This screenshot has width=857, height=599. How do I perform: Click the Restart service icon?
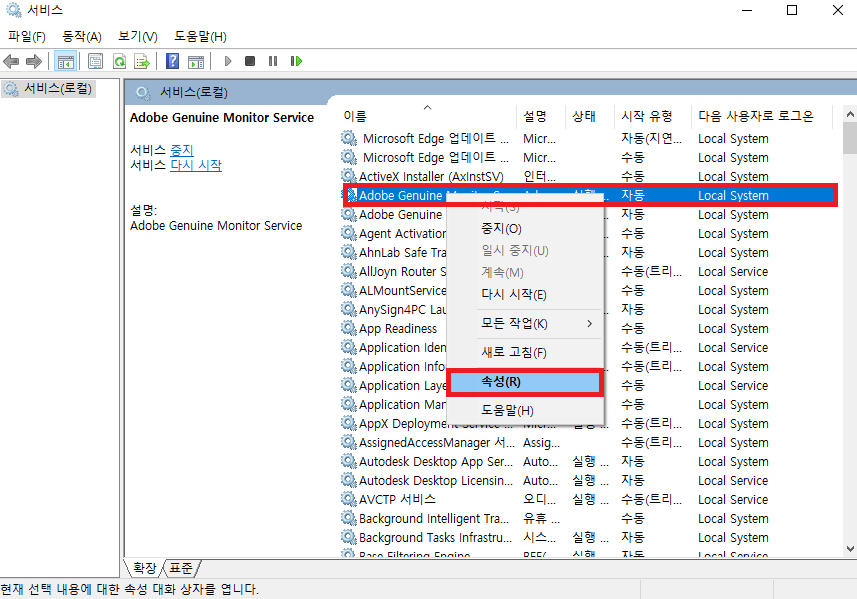296,61
